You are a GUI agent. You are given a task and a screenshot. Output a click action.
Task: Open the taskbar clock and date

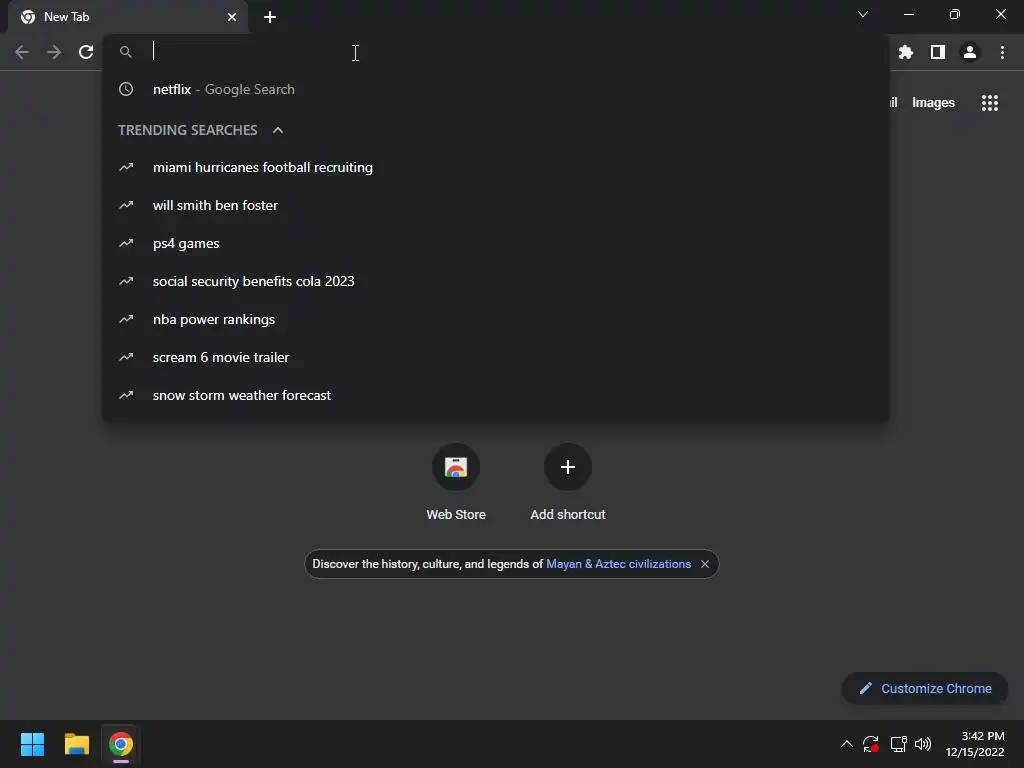click(x=975, y=744)
